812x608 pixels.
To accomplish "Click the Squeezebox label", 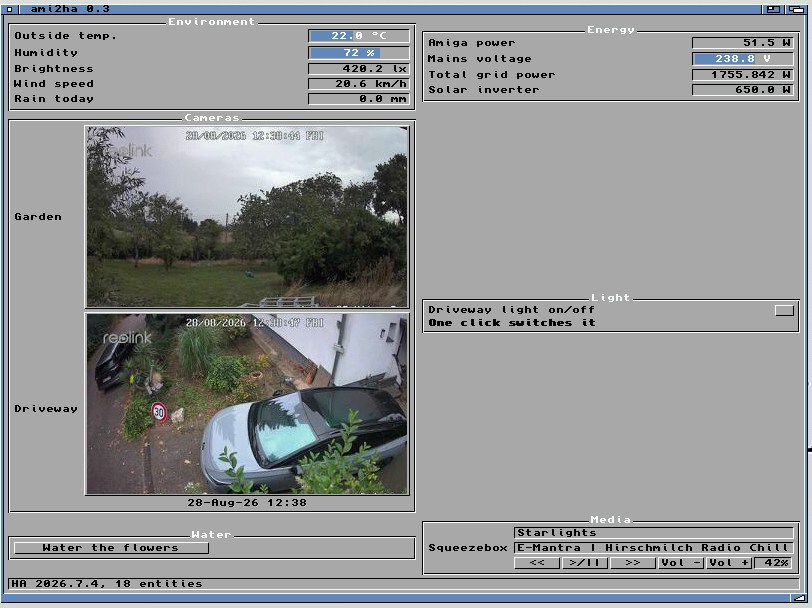I will [x=468, y=548].
